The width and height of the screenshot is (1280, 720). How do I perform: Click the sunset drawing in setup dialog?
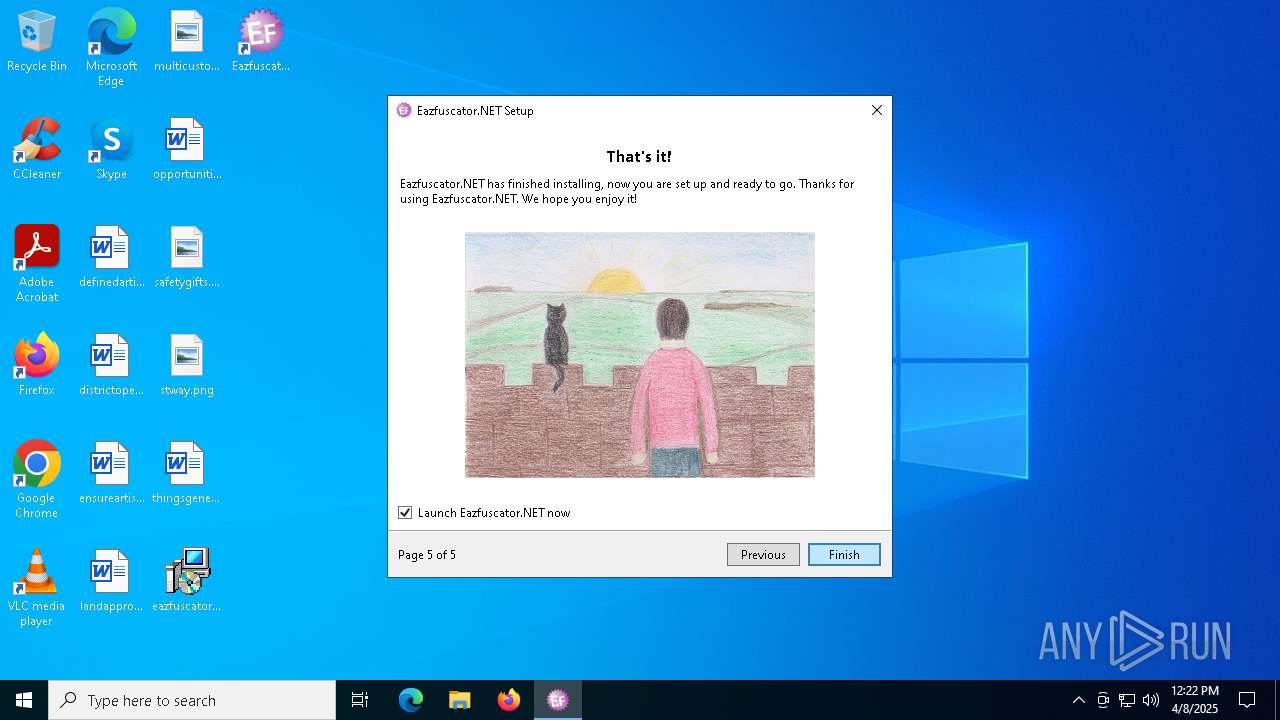click(x=640, y=355)
